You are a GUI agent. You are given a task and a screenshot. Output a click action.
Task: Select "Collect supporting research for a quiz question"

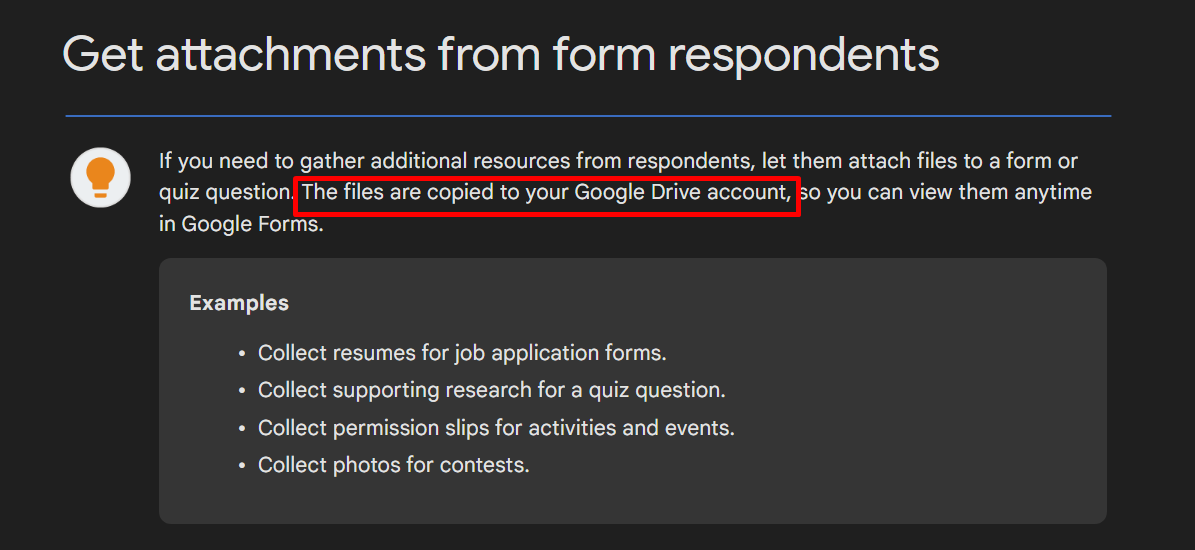coord(491,390)
